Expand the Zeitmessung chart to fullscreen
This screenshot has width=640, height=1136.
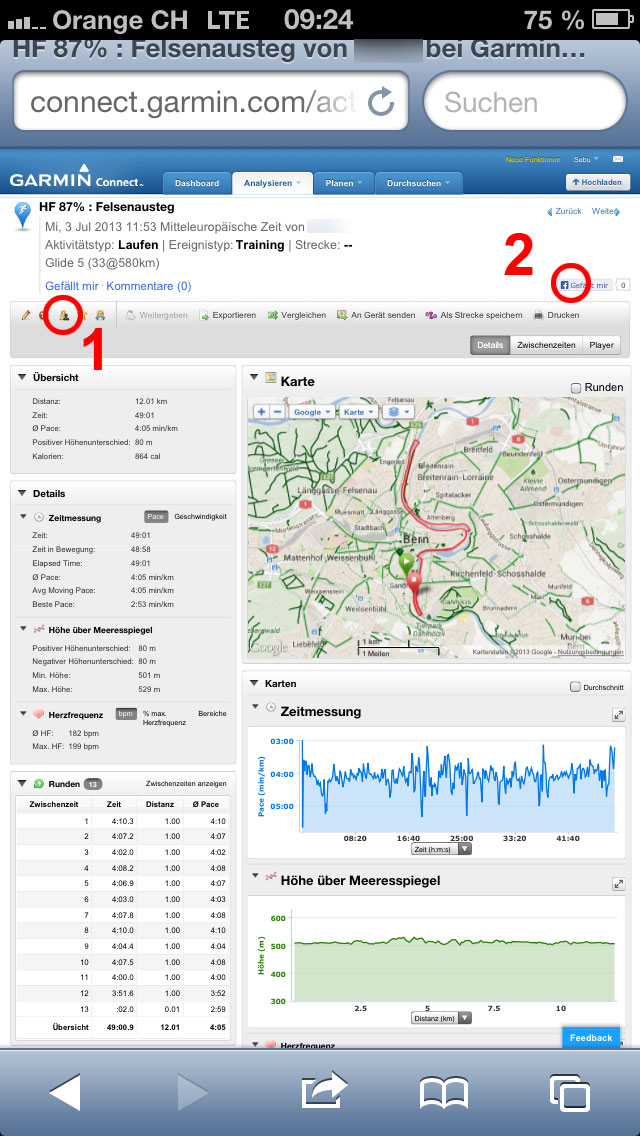(618, 715)
